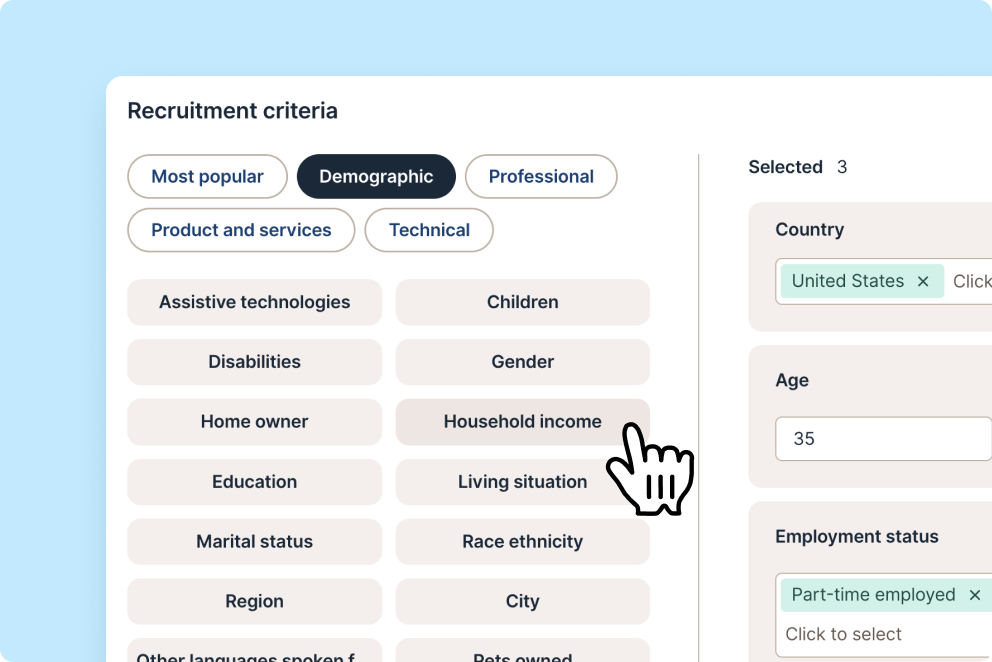The width and height of the screenshot is (992, 662).
Task: Select the Gender criterion
Action: 523,362
